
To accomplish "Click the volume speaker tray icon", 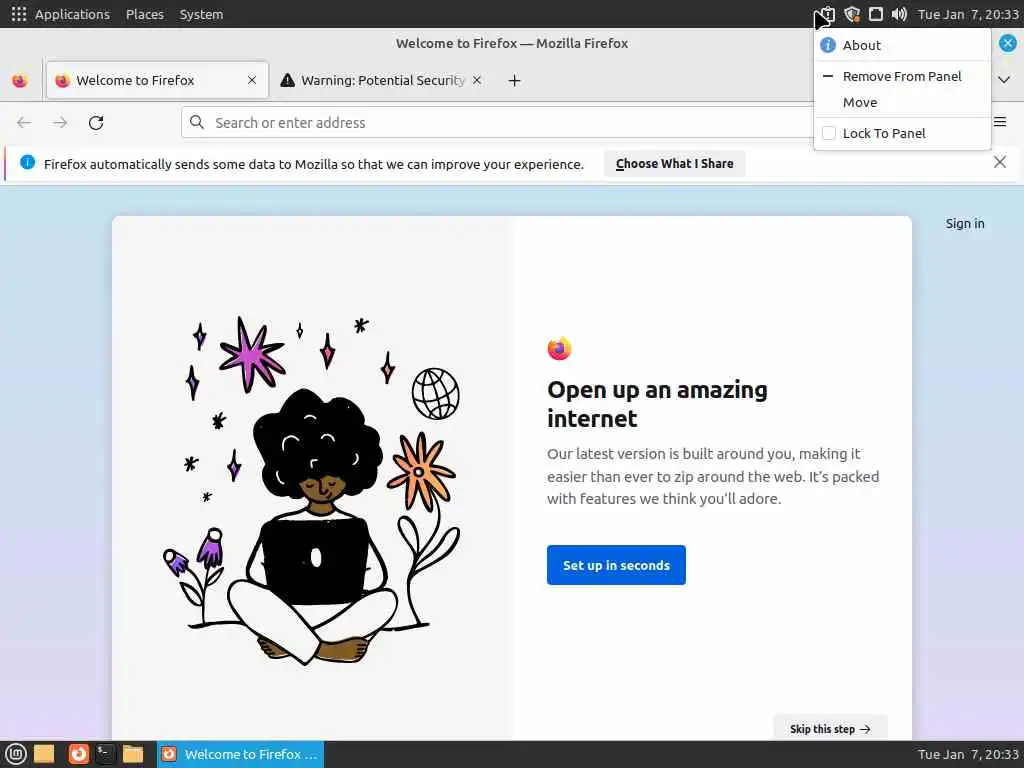I will point(899,14).
